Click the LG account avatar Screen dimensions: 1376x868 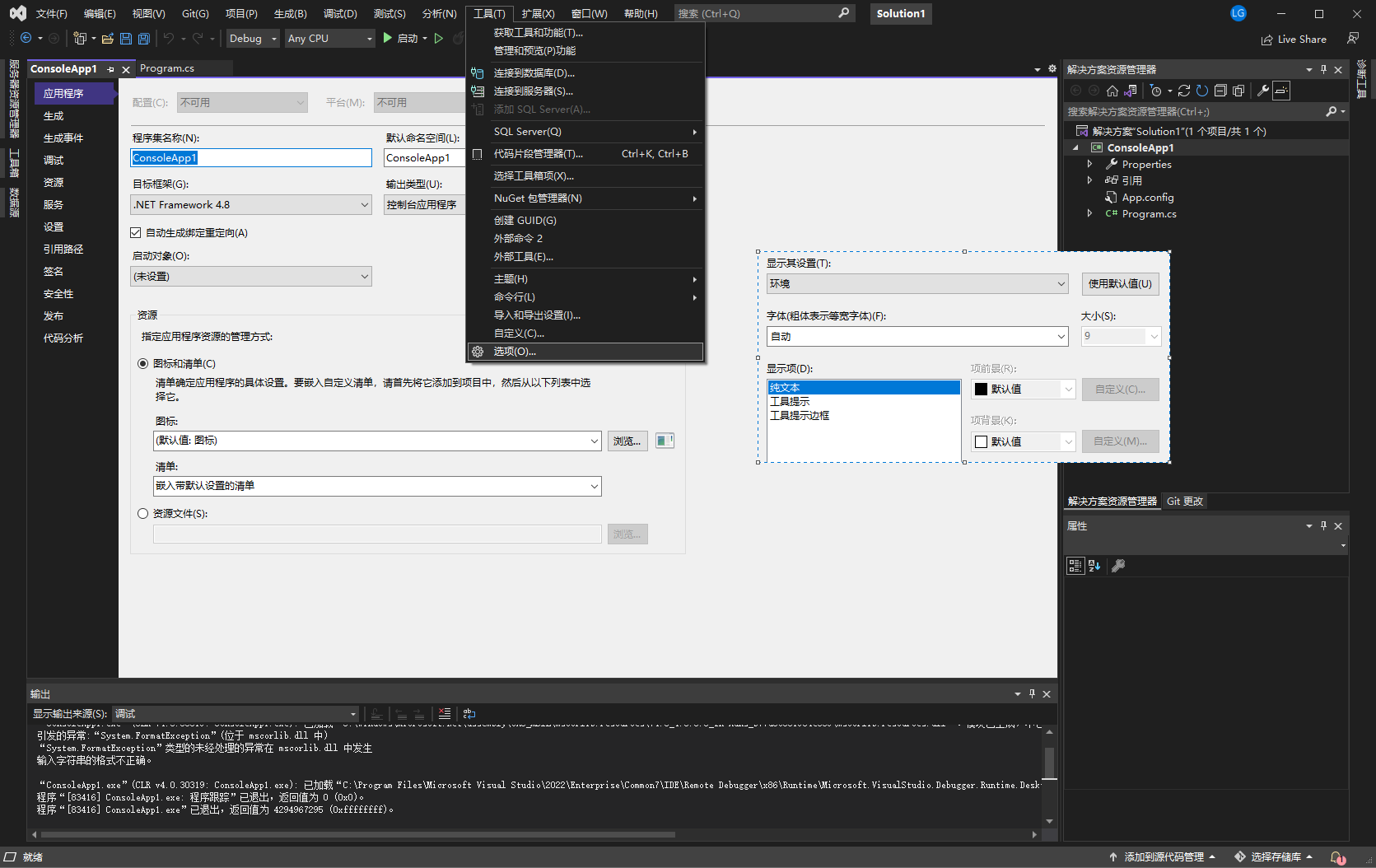tap(1238, 13)
